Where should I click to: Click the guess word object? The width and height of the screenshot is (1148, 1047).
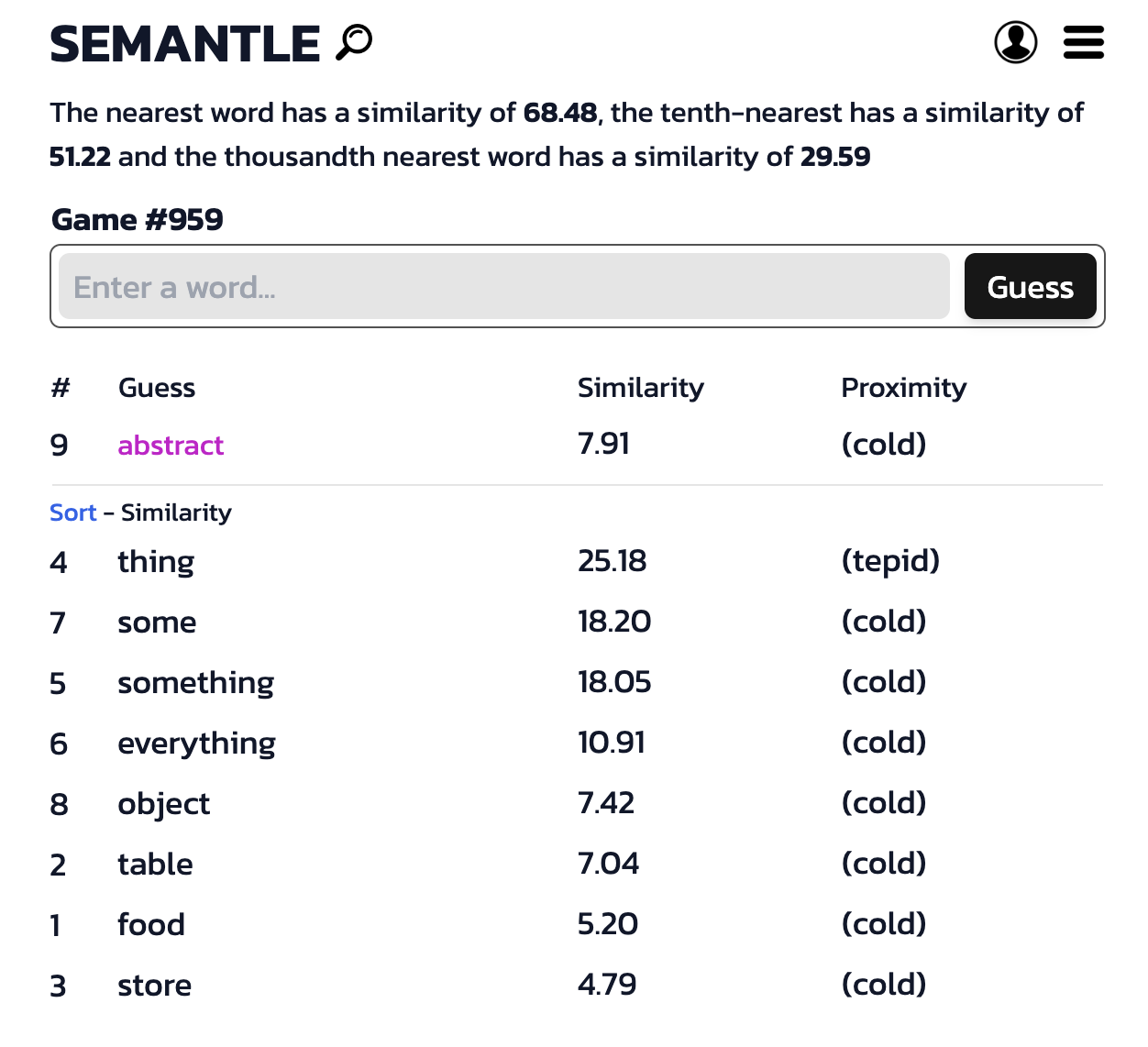[x=163, y=804]
